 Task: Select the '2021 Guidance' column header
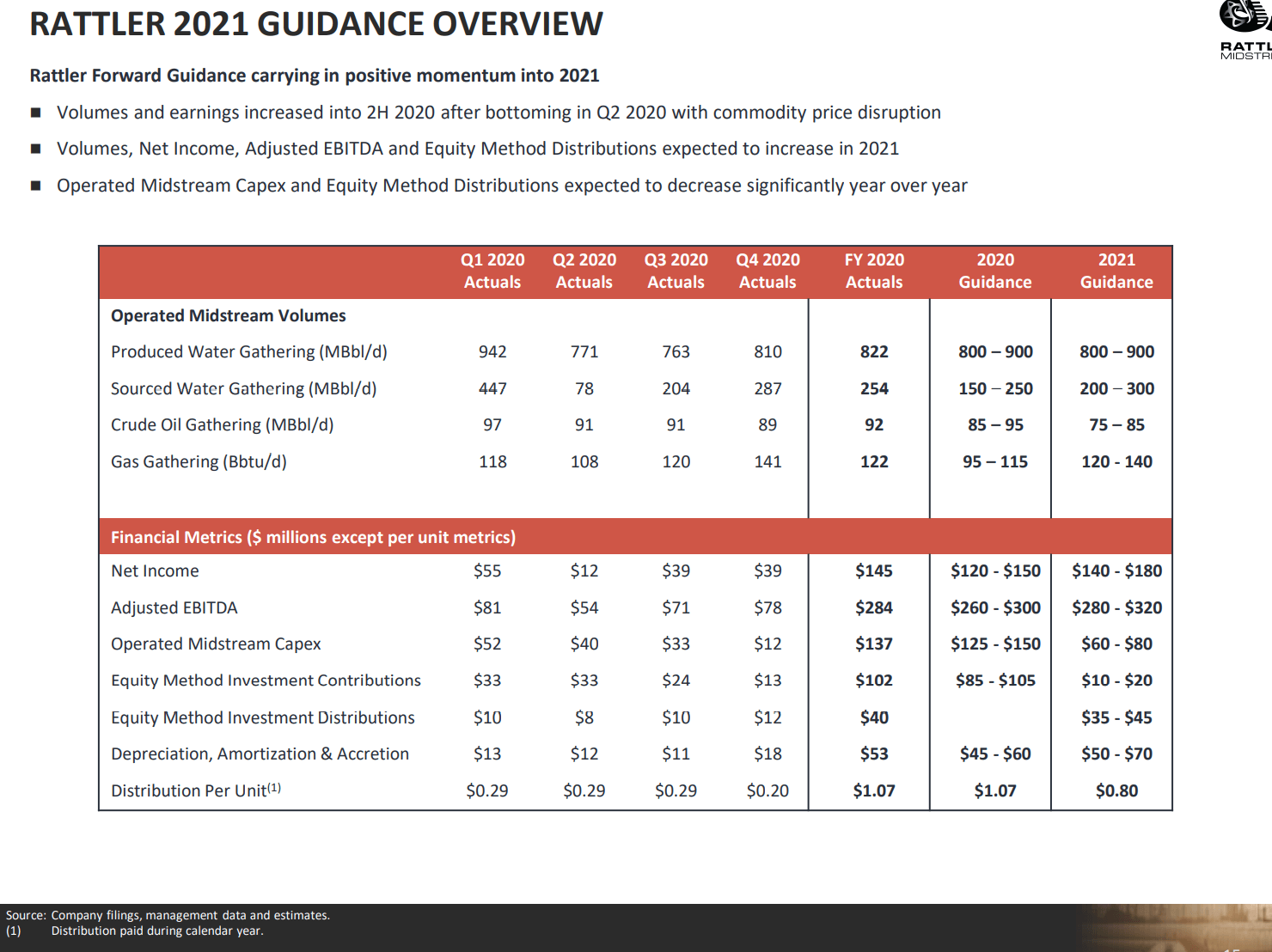1116,271
